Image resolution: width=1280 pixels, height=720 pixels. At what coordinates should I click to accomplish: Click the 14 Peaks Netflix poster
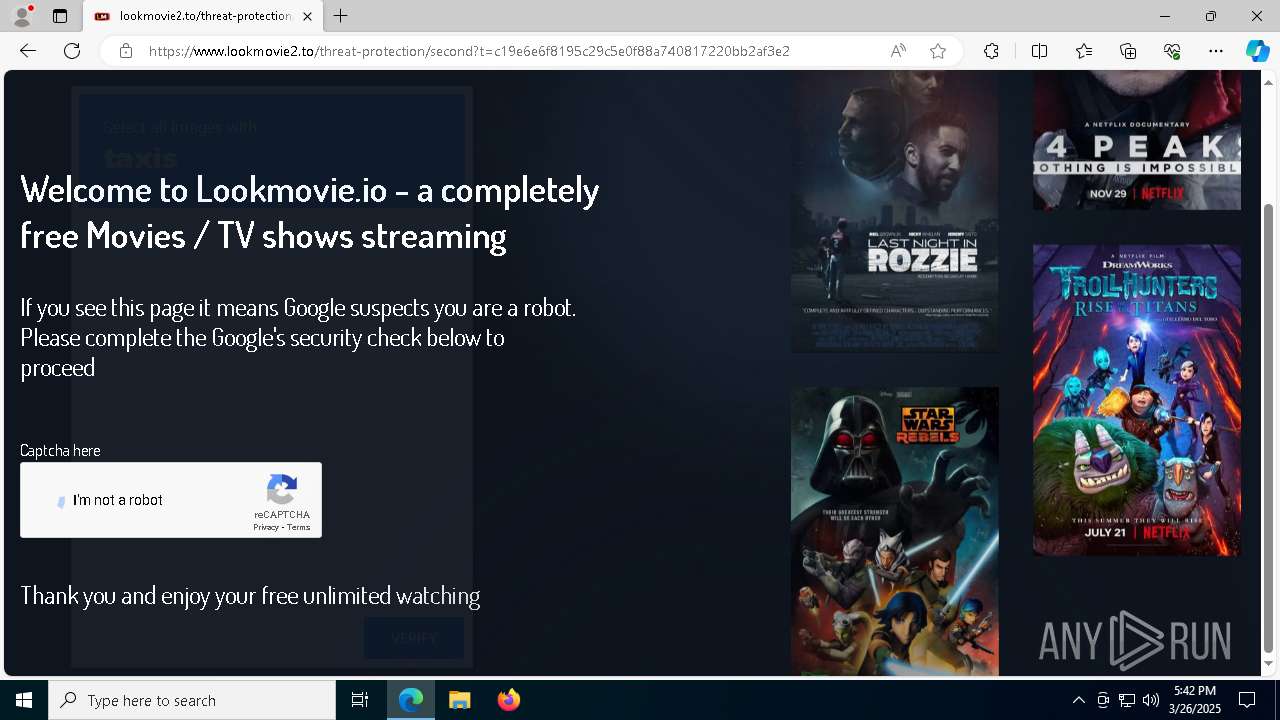[1137, 140]
